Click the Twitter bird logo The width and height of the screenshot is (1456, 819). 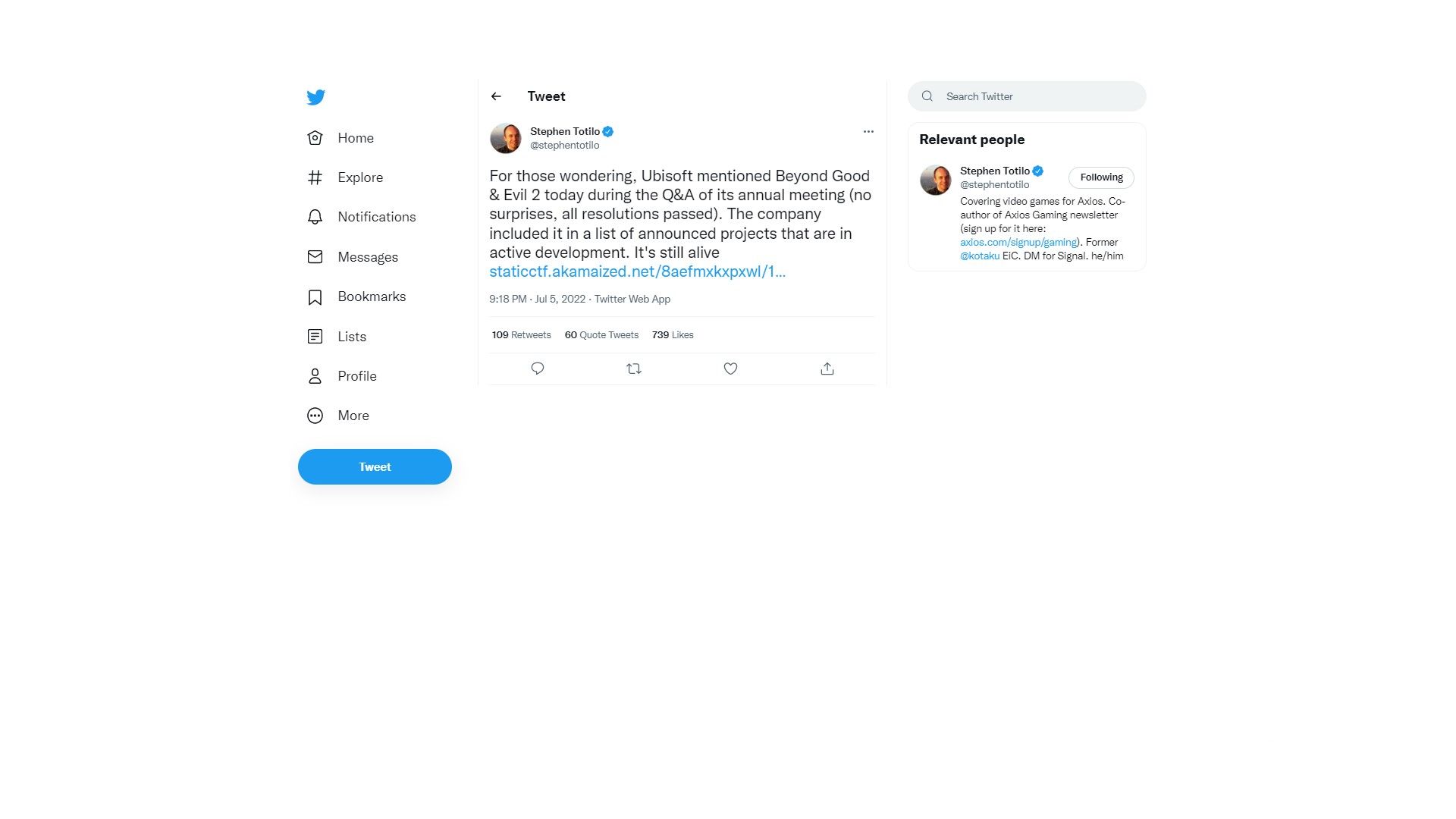point(316,97)
